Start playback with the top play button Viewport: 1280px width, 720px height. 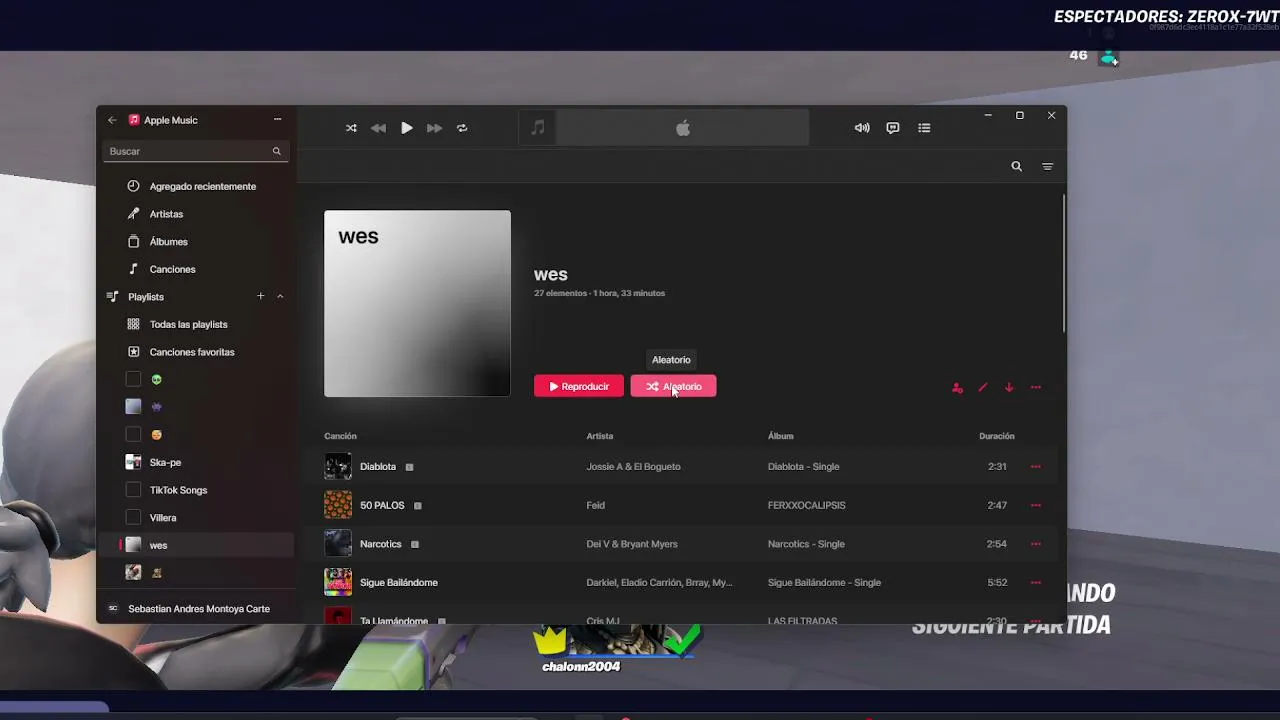coord(406,128)
